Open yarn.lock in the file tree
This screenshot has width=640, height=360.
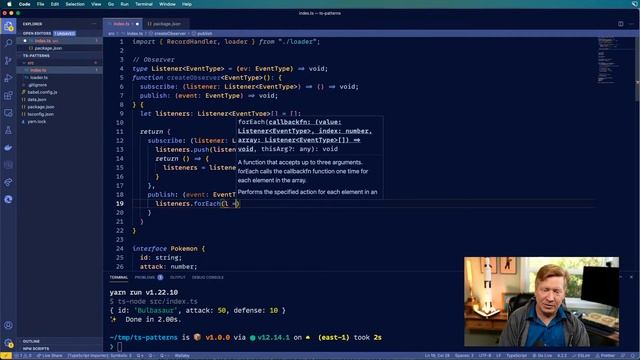60,122
